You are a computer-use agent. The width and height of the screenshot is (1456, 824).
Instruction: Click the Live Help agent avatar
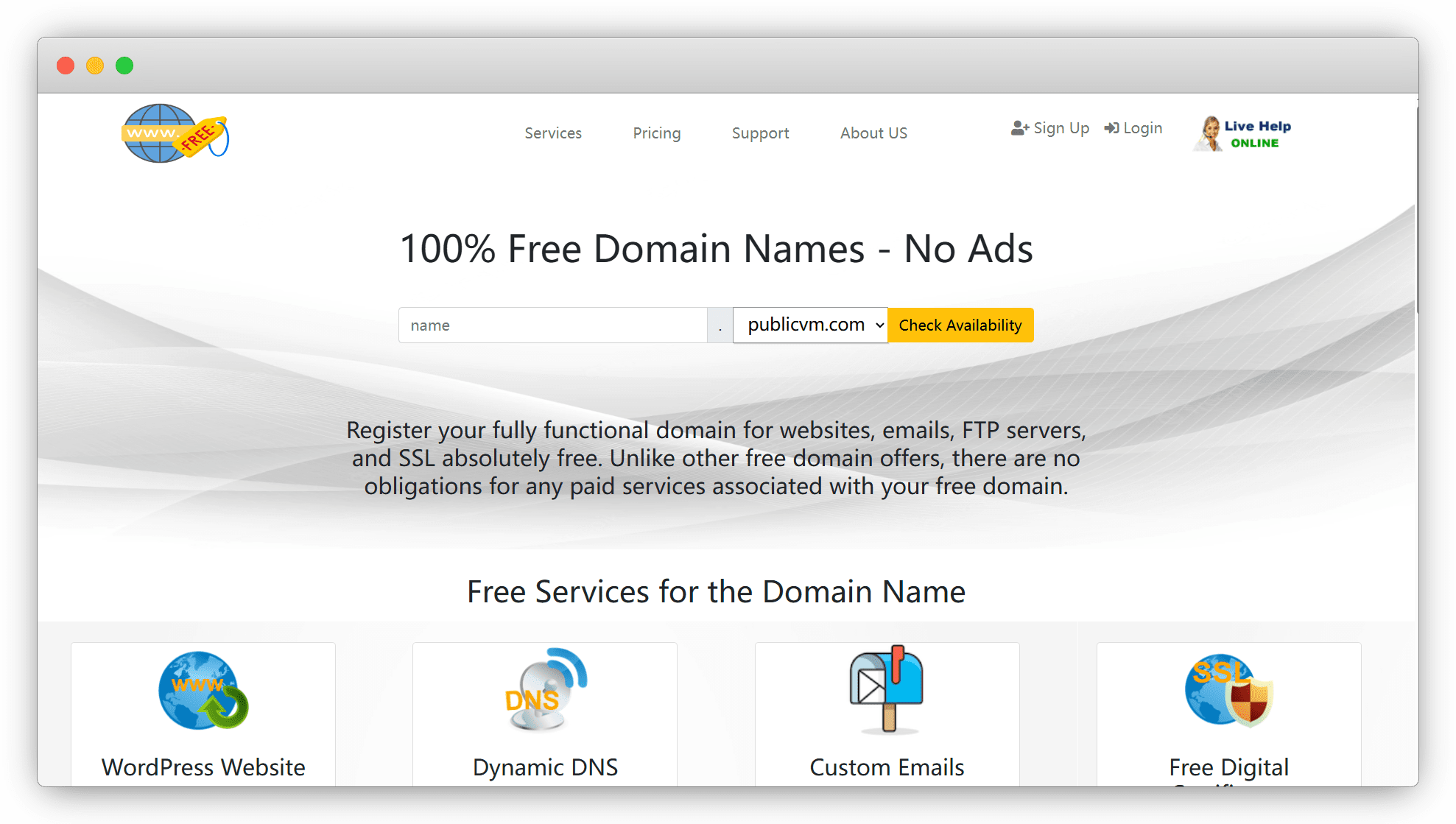[1208, 133]
